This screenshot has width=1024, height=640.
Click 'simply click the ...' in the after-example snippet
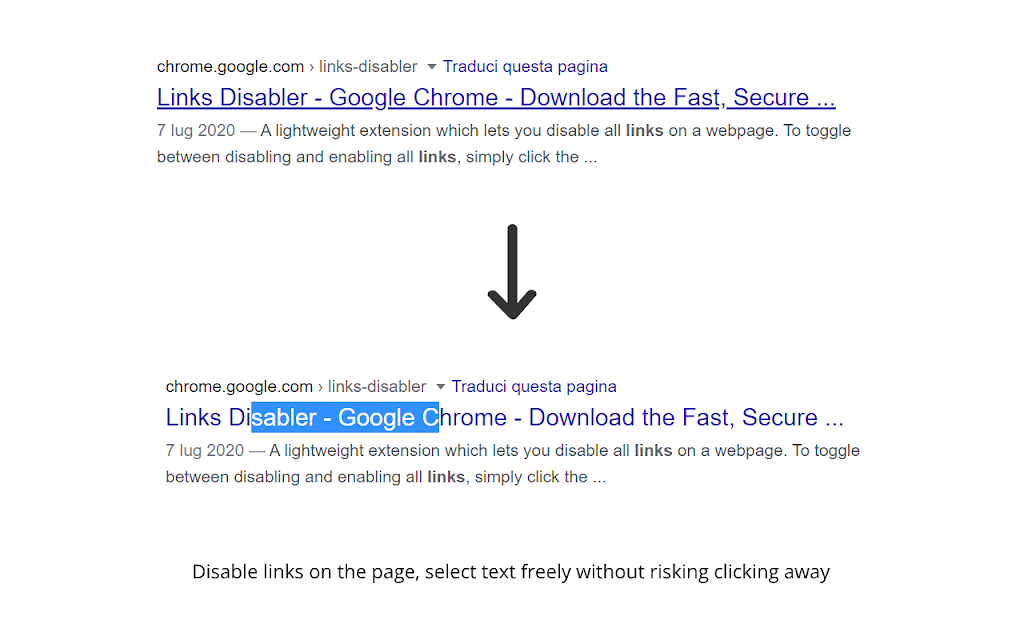pyautogui.click(x=540, y=477)
